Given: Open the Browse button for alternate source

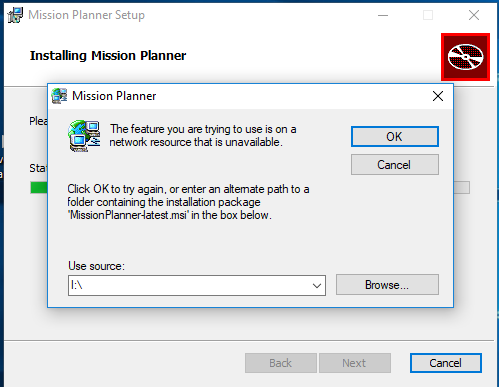Looking at the screenshot, I should [x=387, y=285].
